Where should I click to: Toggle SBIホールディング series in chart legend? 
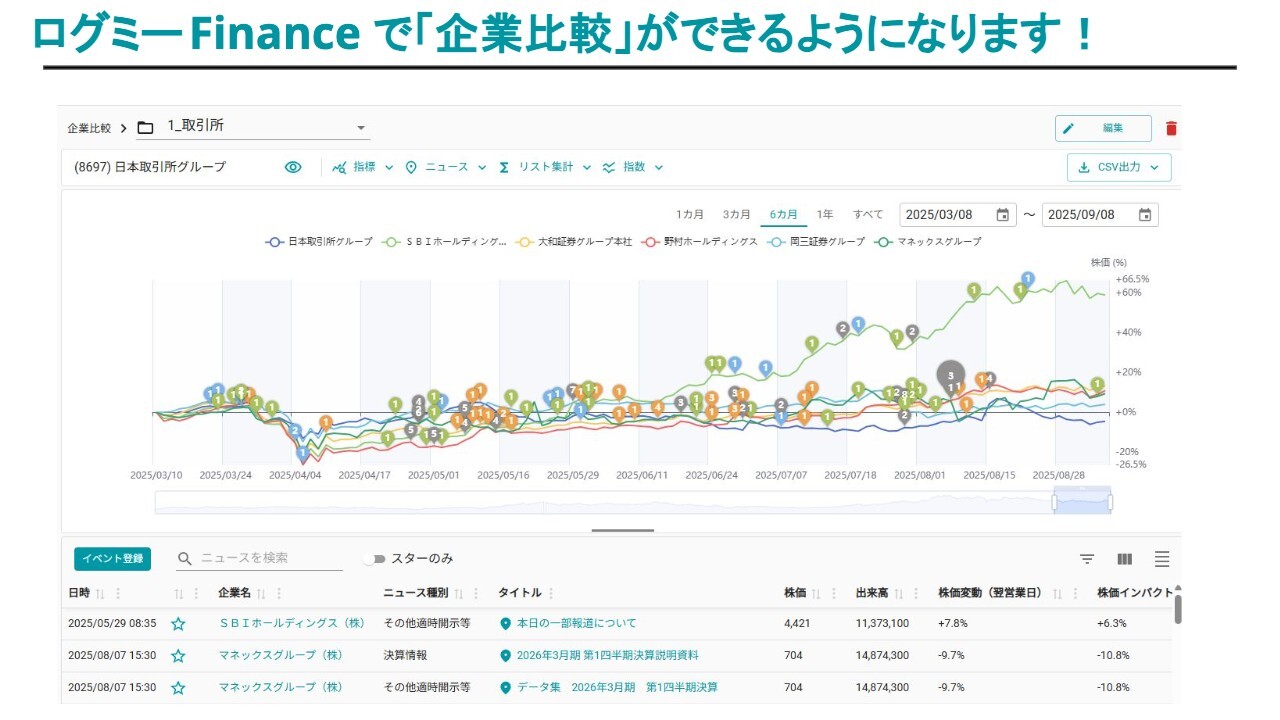tap(446, 242)
